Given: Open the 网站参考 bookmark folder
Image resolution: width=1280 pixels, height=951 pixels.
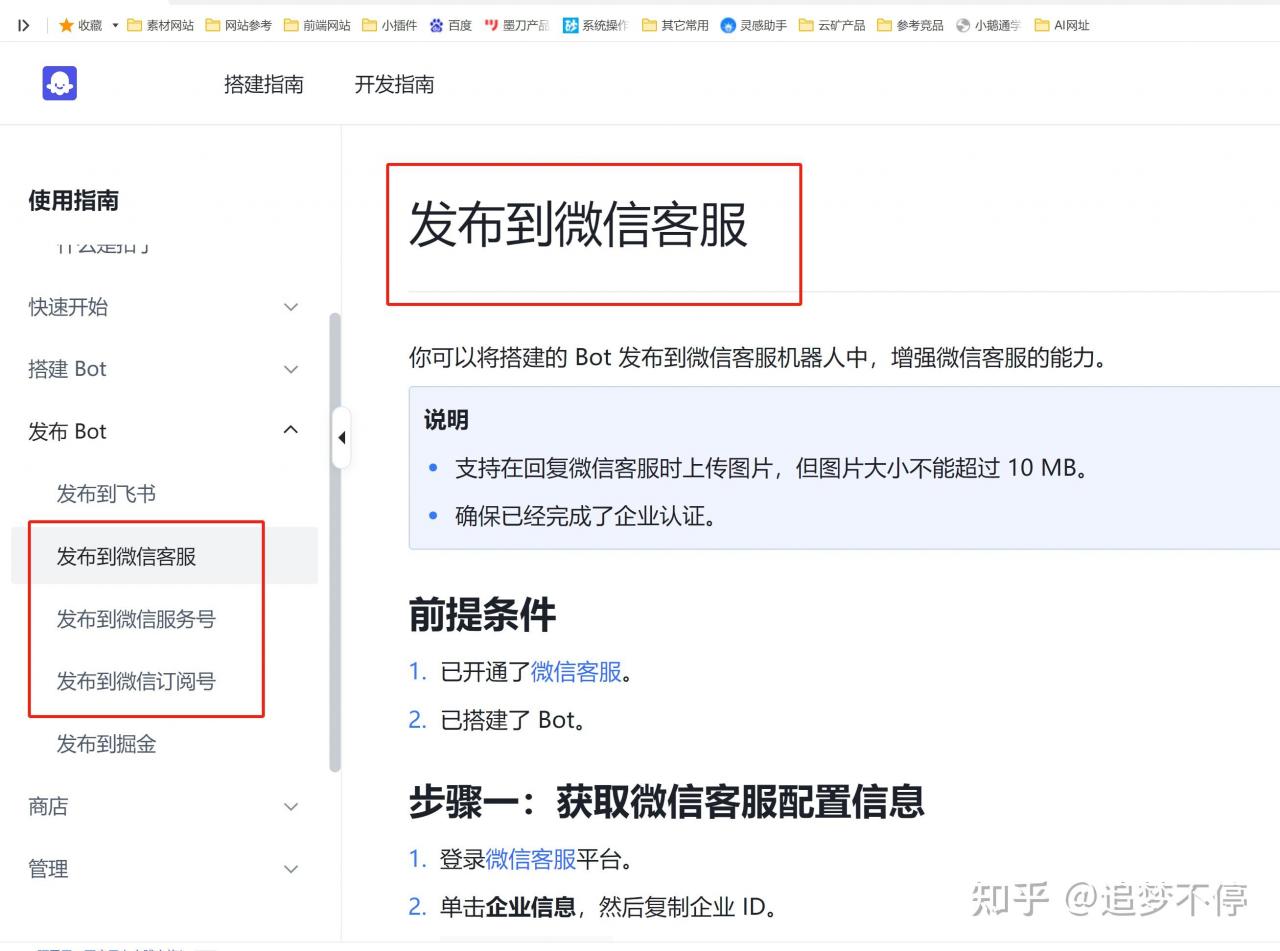Looking at the screenshot, I should (x=239, y=25).
